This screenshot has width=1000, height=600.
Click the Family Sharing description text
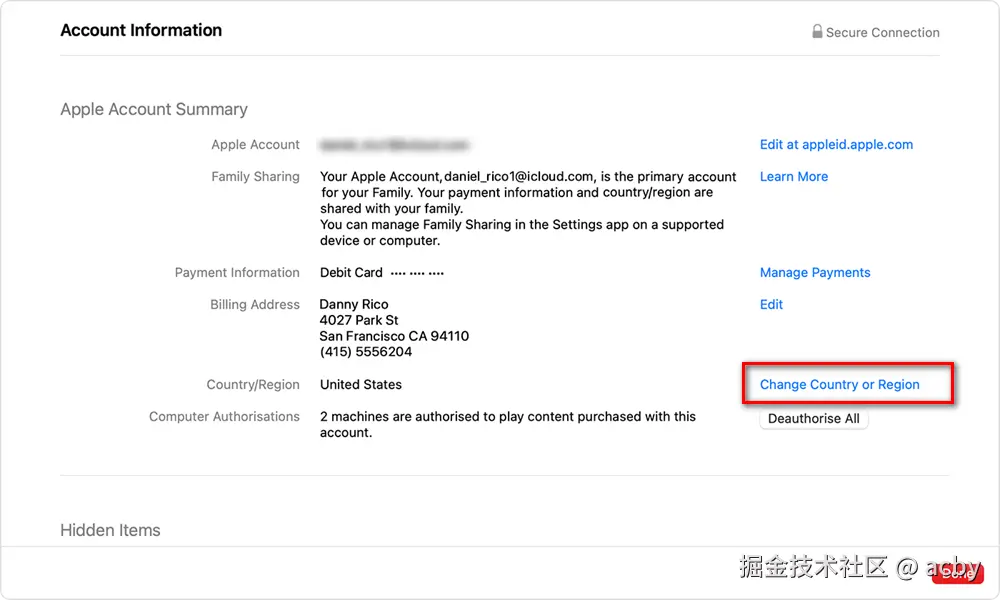528,208
